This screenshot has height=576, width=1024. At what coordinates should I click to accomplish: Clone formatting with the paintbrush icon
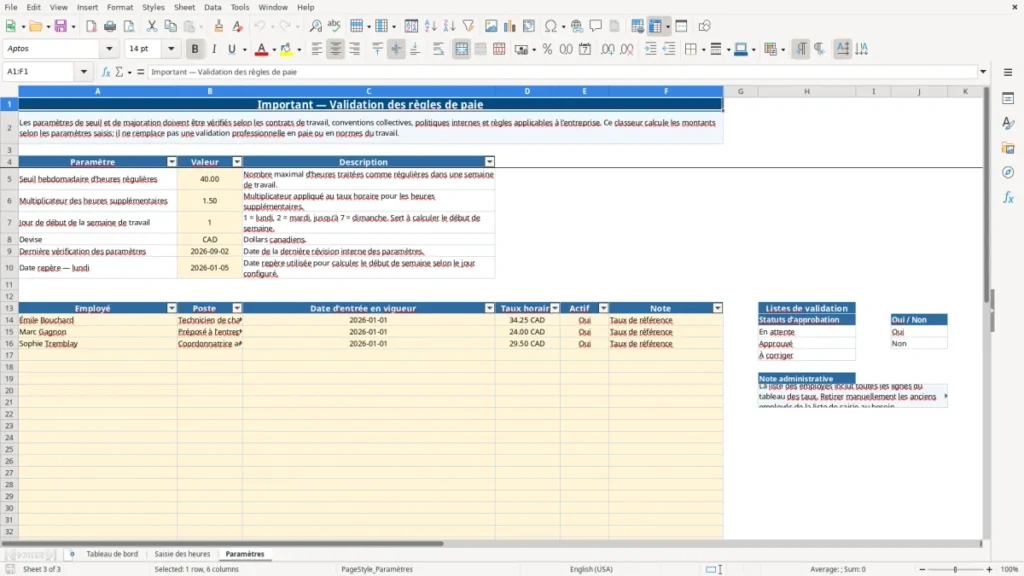click(218, 26)
